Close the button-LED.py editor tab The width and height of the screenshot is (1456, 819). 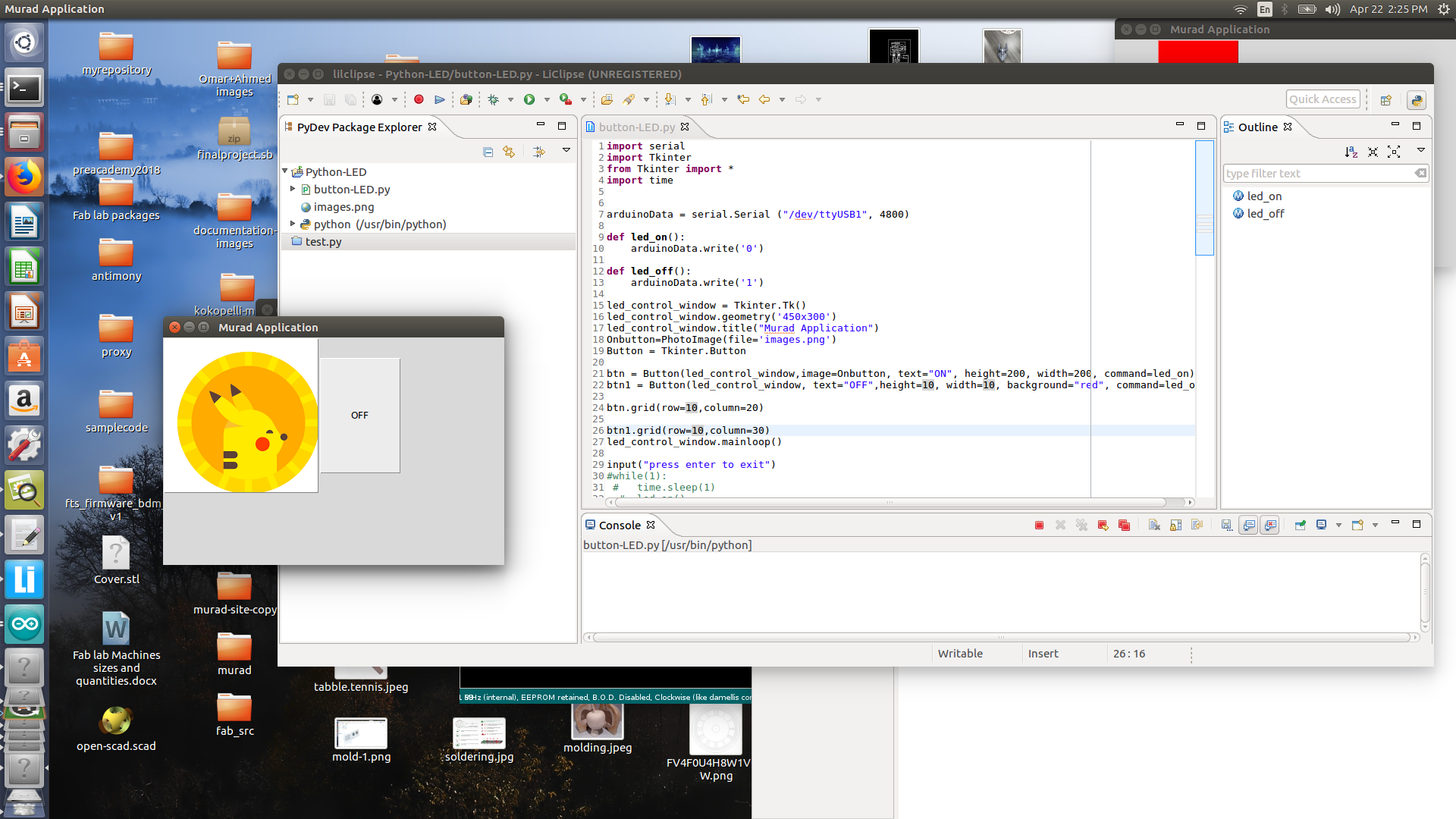(685, 127)
